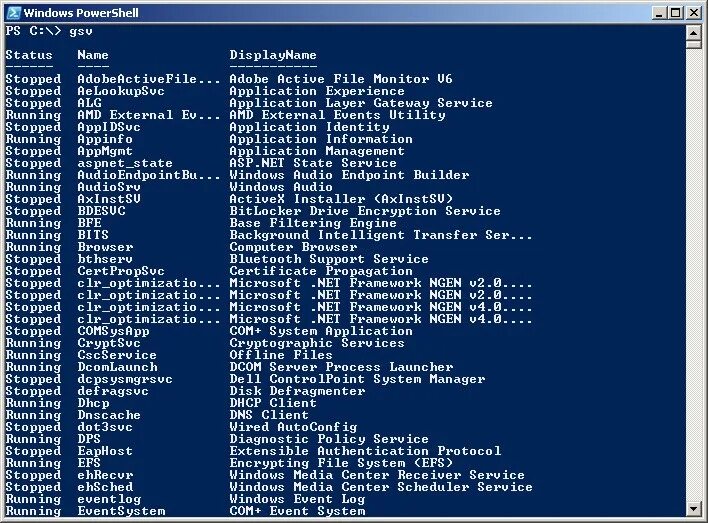708x523 pixels.
Task: Click 'DCOM Server Process Launcher' text
Action: click(x=341, y=367)
